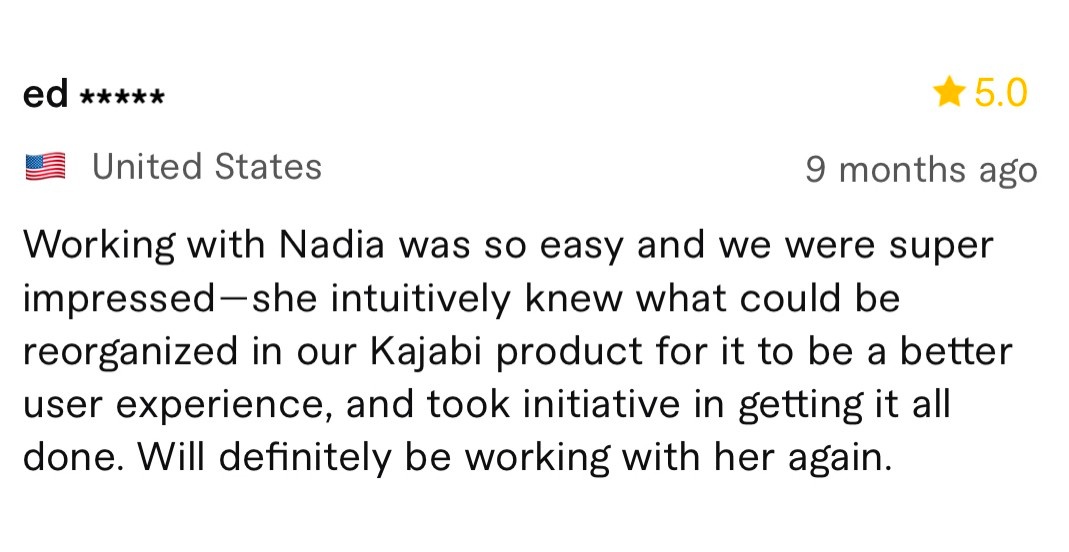Select the 5.0 rating score
The height and width of the screenshot is (552, 1069).
1000,93
